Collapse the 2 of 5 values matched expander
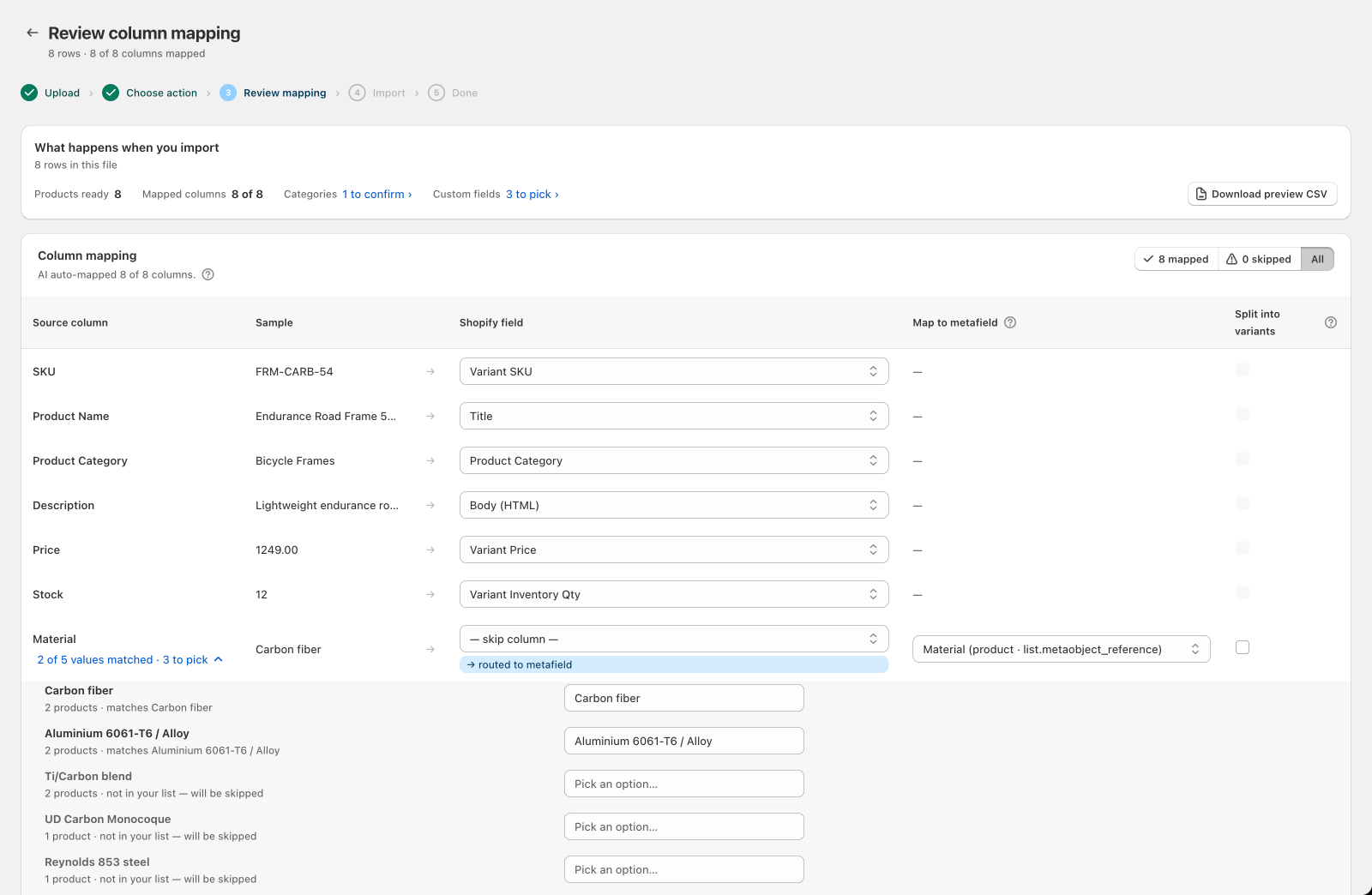 pyautogui.click(x=130, y=659)
